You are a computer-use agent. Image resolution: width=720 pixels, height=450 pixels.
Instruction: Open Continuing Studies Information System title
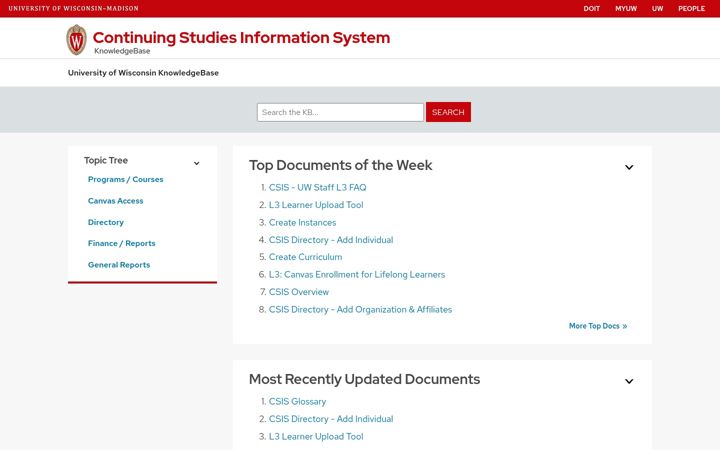click(x=242, y=37)
